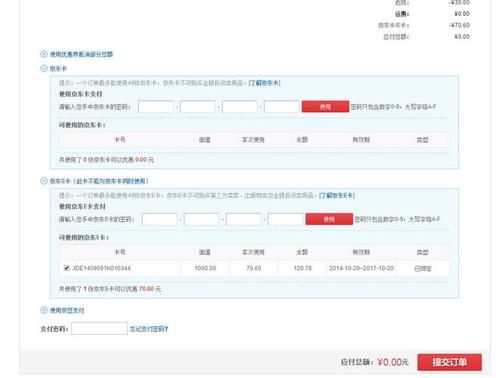499x378 pixels.
Task: Click third 京东E卡 password segment field
Action: tap(244, 219)
